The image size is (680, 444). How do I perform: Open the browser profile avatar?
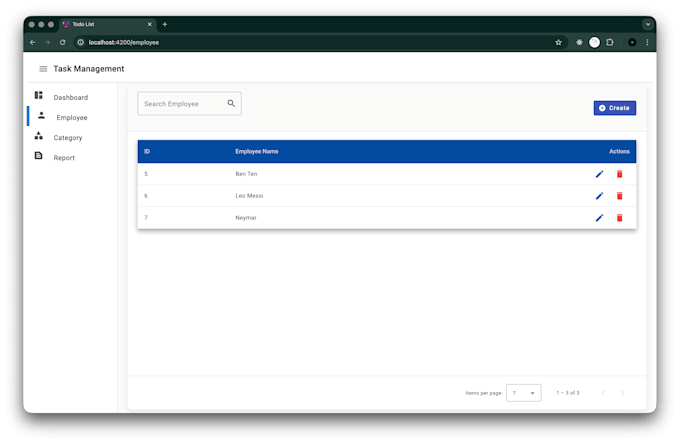[632, 42]
